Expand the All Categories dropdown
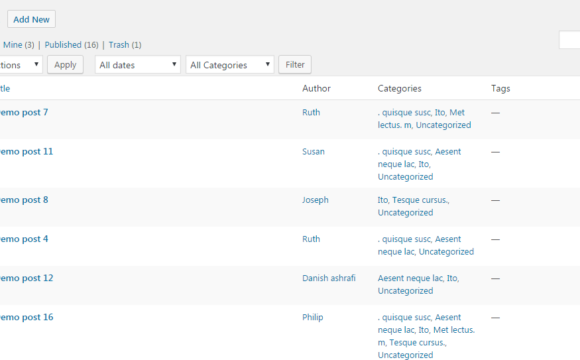The image size is (580, 360). coord(230,65)
